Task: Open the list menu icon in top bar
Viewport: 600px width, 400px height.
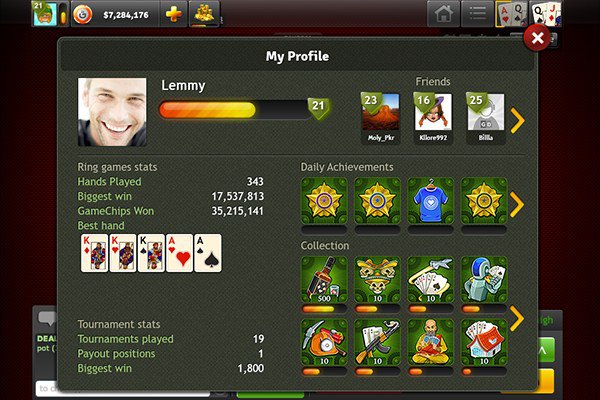Action: (x=477, y=14)
